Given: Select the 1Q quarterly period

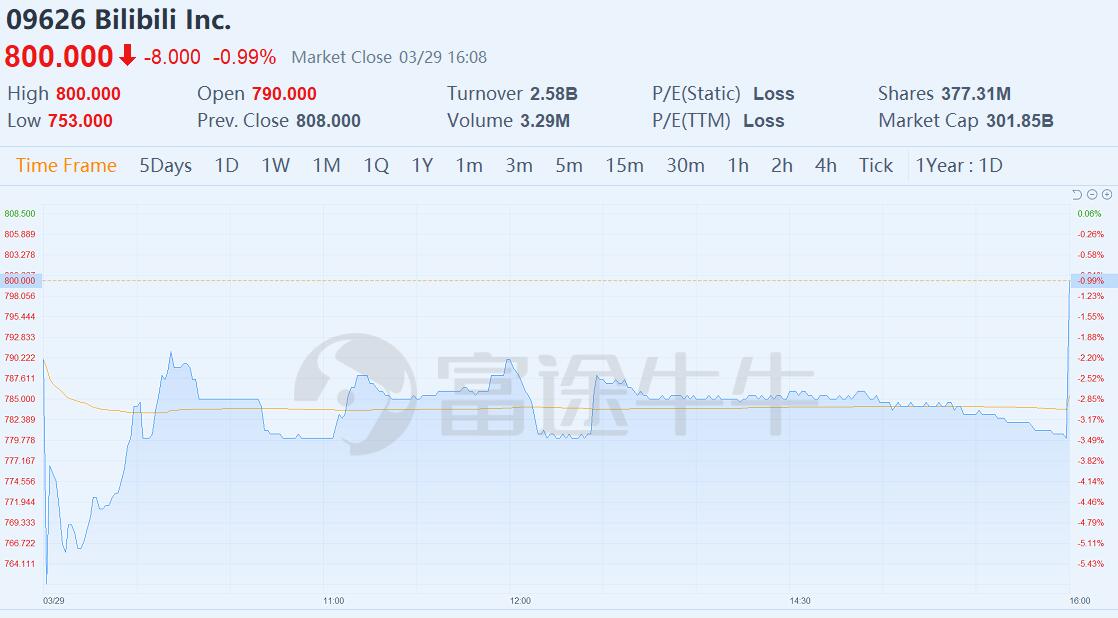Looking at the screenshot, I should tap(376, 165).
